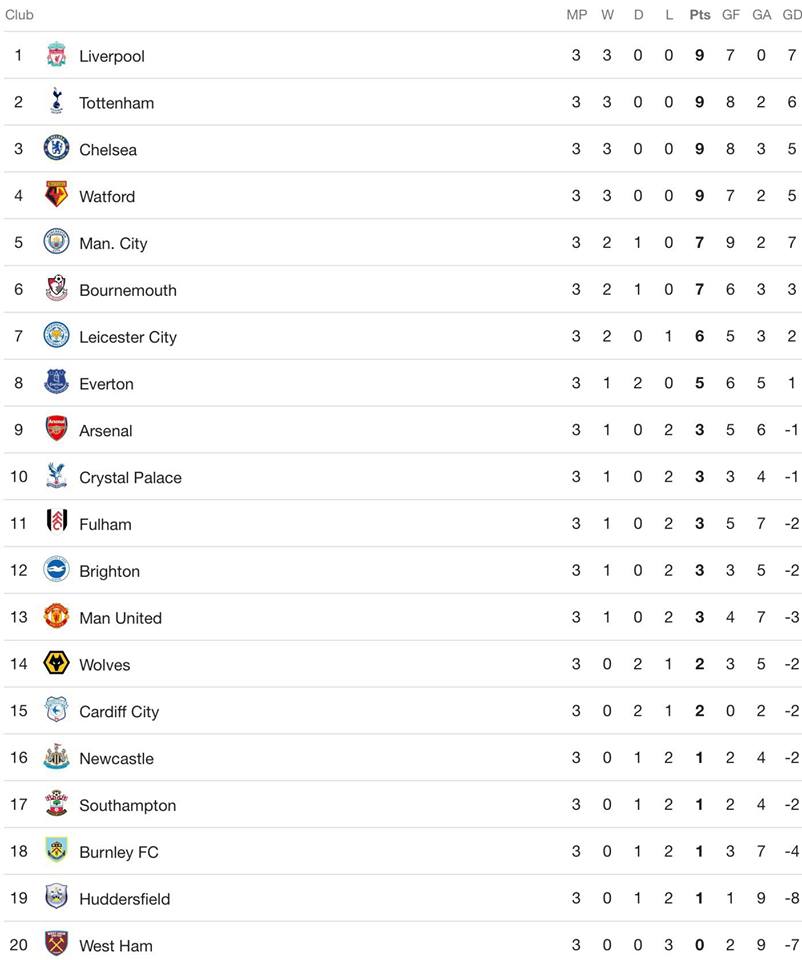Select the Chelsea badge icon
The width and height of the screenshot is (802, 960).
[56, 148]
